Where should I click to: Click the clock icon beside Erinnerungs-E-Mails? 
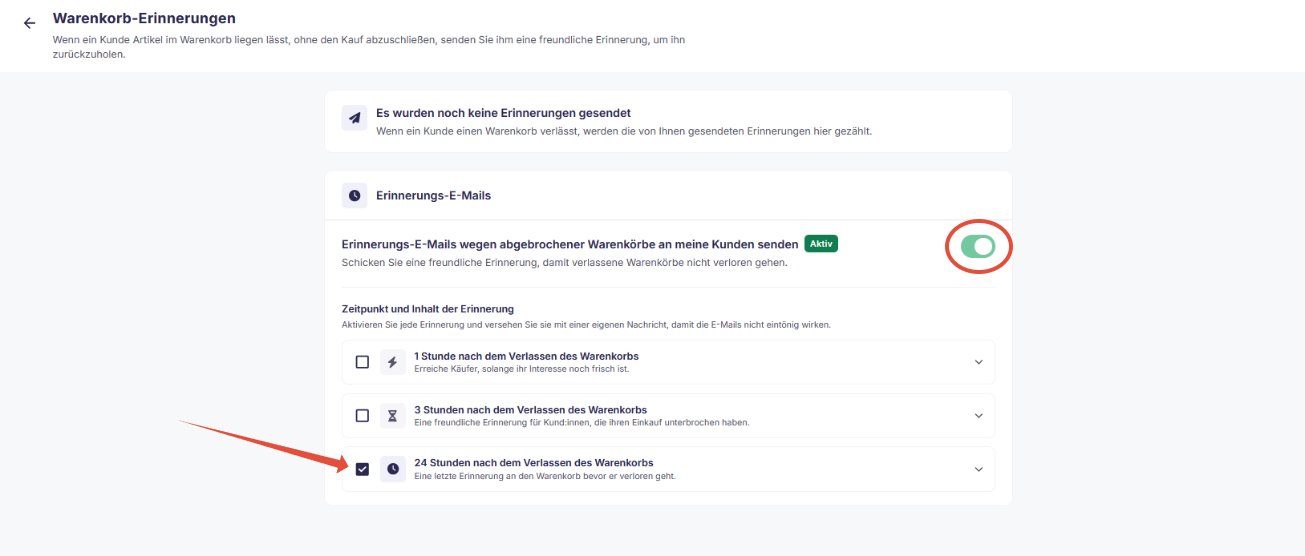(355, 195)
